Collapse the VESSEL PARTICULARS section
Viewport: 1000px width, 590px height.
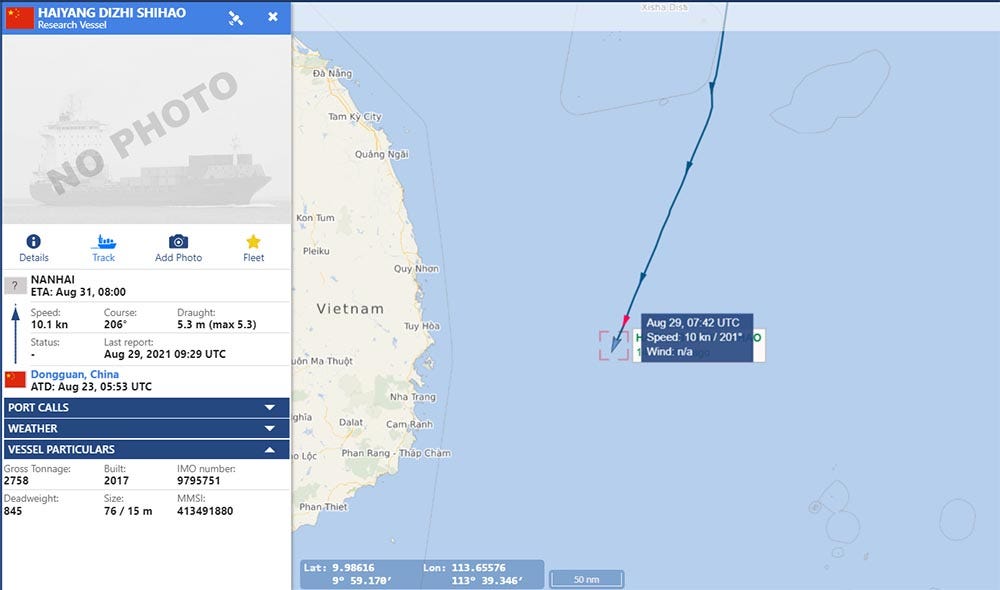click(x=147, y=450)
